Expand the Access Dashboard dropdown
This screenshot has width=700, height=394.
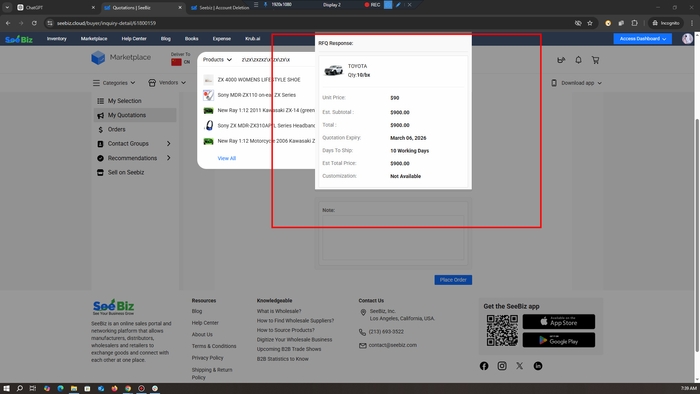coord(642,39)
